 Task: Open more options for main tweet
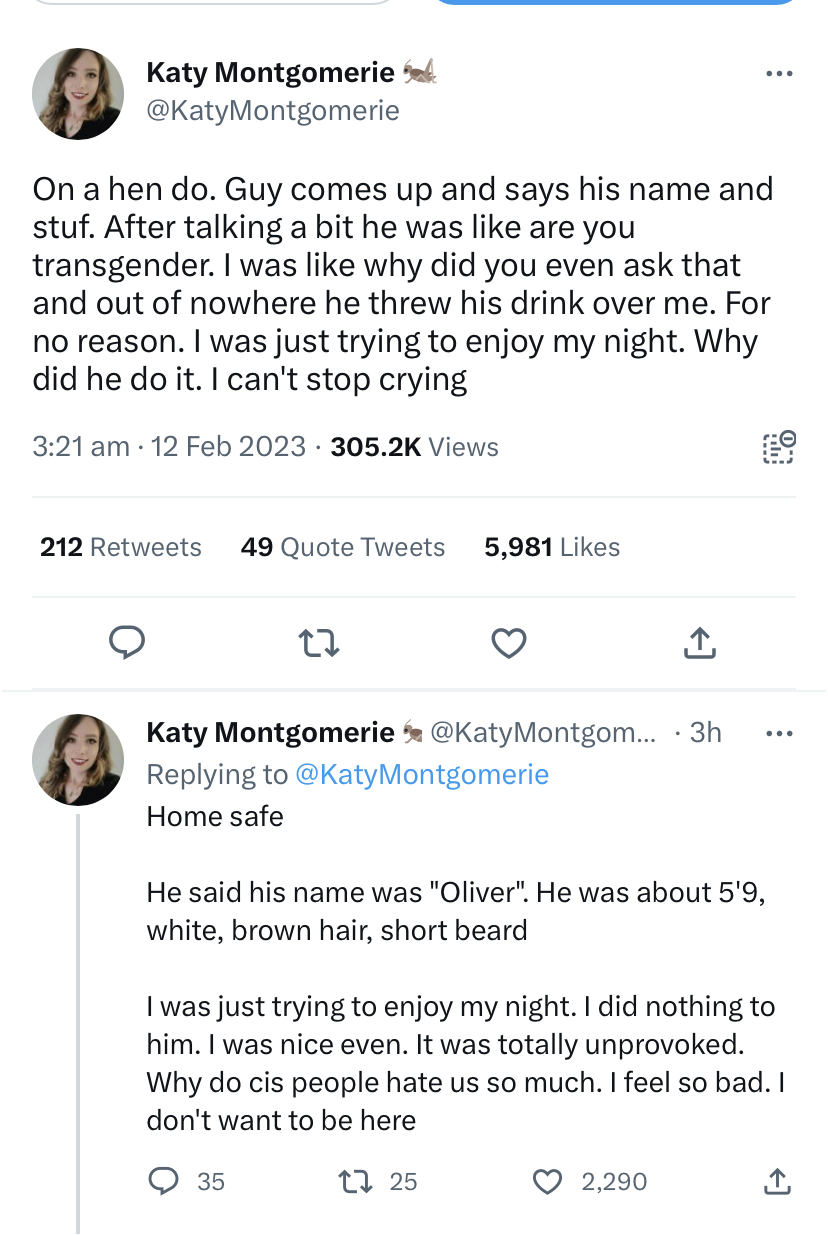pyautogui.click(x=778, y=73)
